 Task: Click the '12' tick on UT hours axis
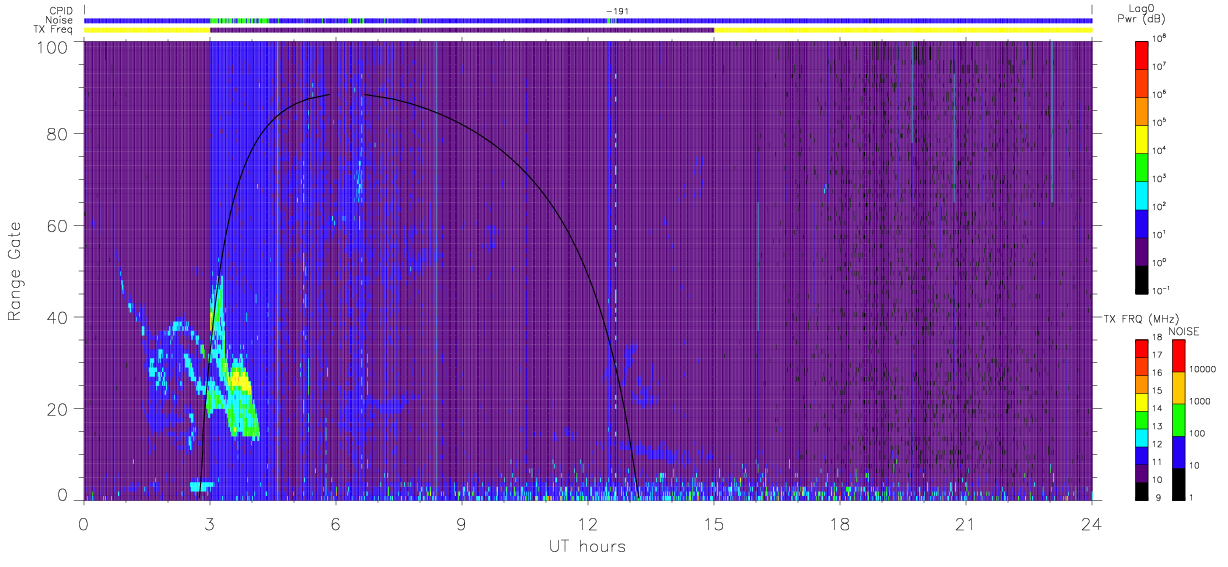[x=588, y=523]
